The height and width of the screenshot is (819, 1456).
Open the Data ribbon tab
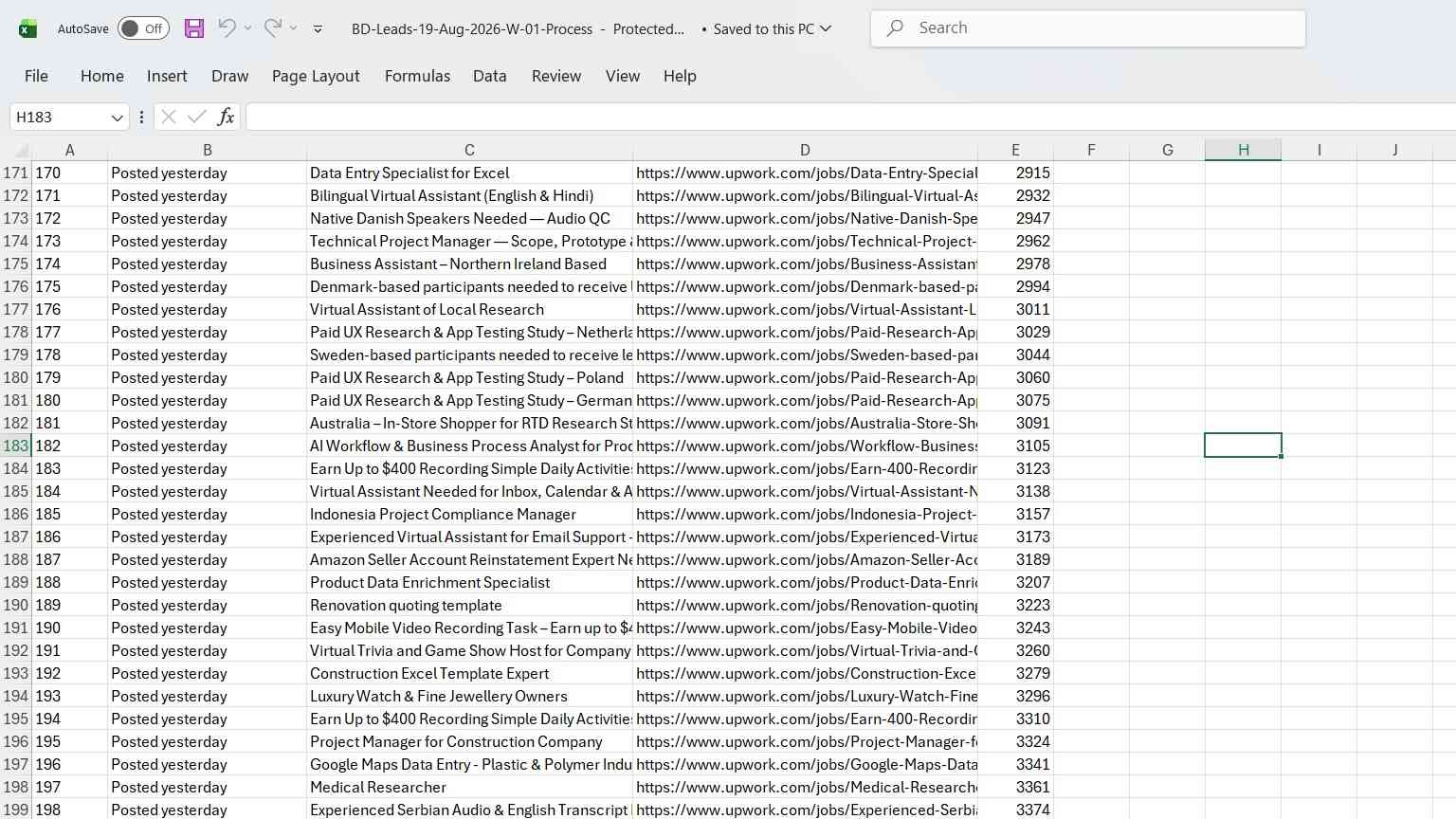click(x=489, y=76)
